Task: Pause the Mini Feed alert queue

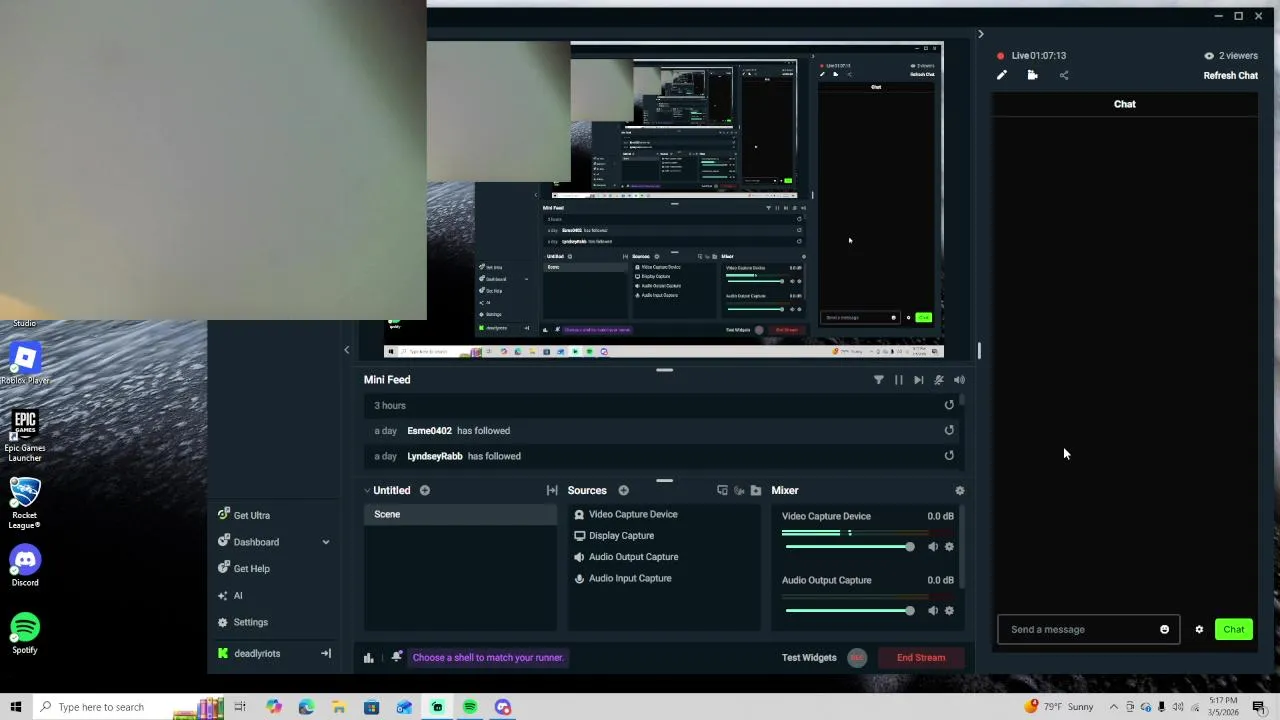Action: 898,380
